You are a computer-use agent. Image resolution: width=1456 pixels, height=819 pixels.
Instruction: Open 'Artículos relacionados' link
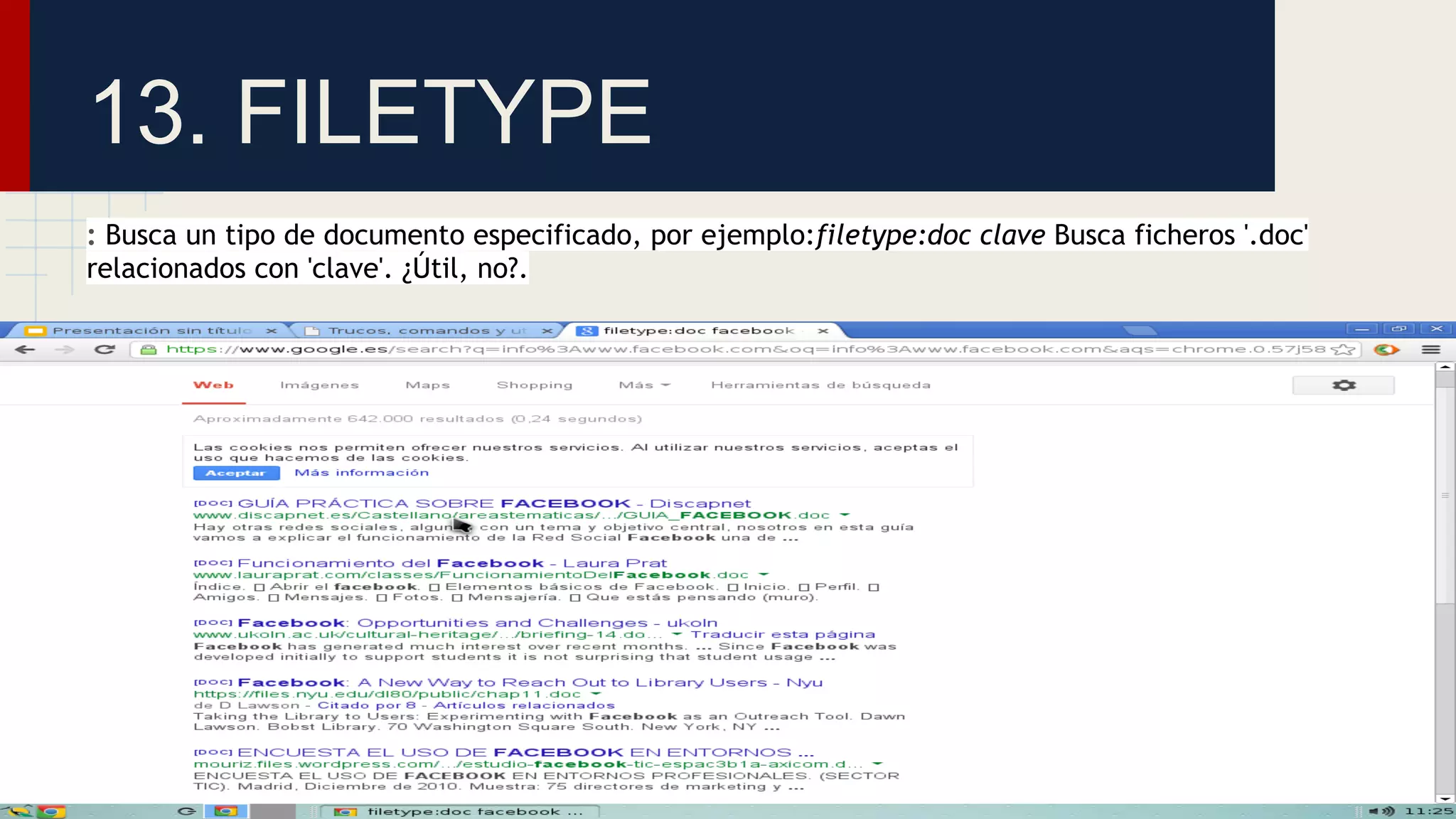coord(524,705)
